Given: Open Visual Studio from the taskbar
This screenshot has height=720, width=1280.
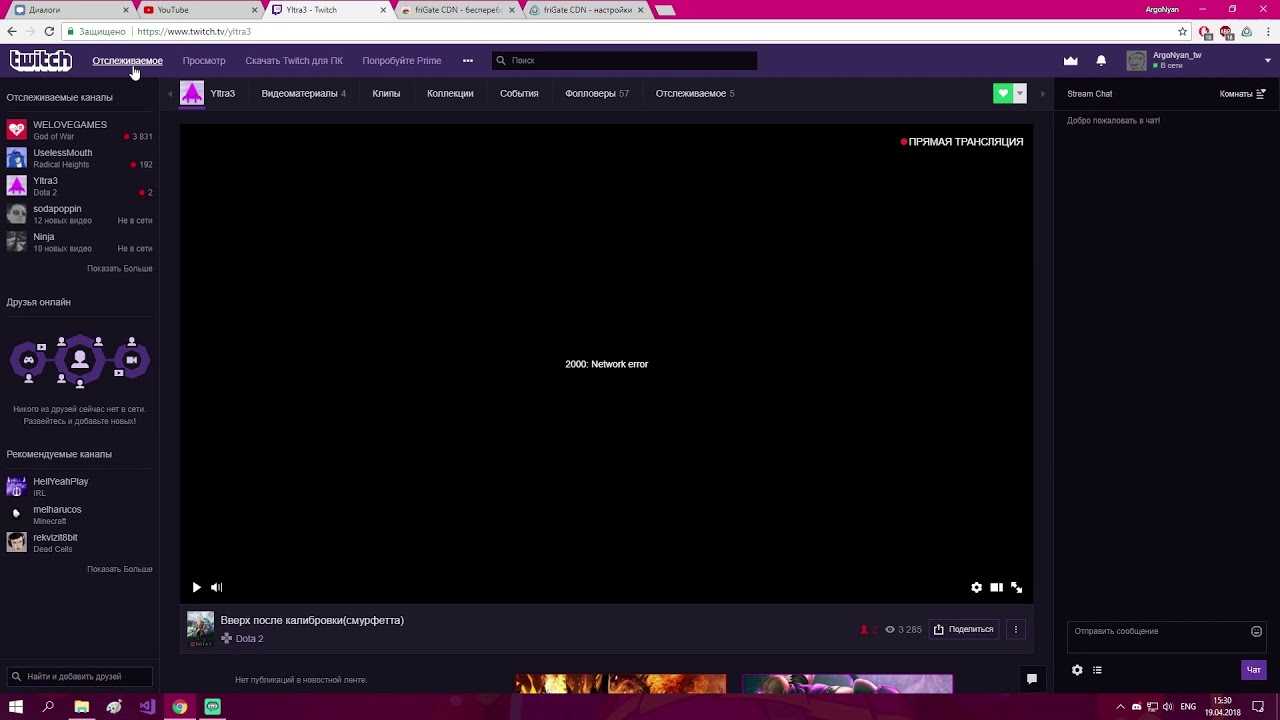Looking at the screenshot, I should click(x=147, y=707).
